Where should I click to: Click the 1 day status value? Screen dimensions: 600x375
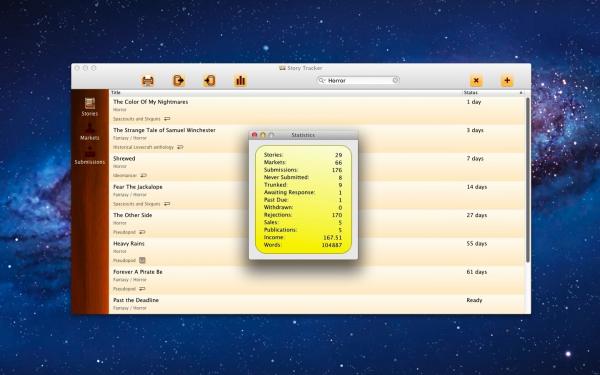[x=474, y=102]
